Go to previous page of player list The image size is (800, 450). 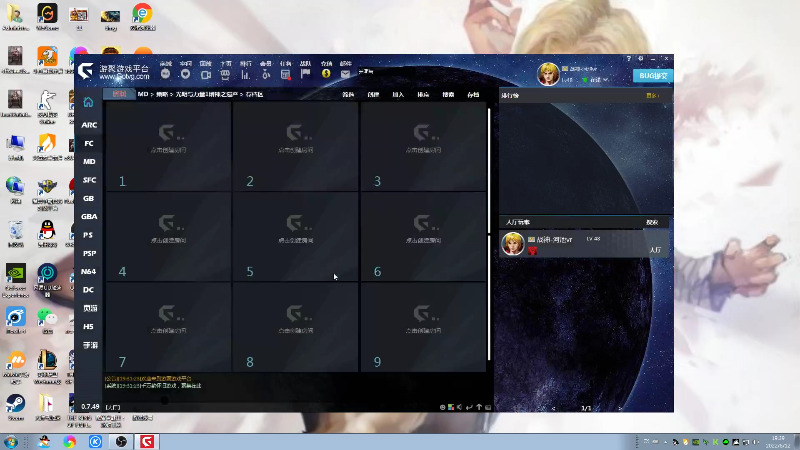[554, 408]
